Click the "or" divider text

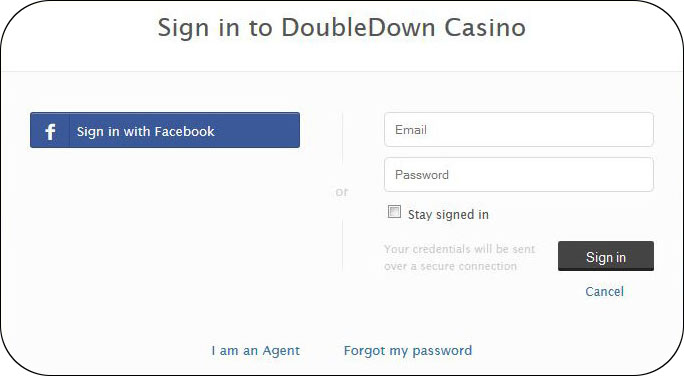pos(342,192)
